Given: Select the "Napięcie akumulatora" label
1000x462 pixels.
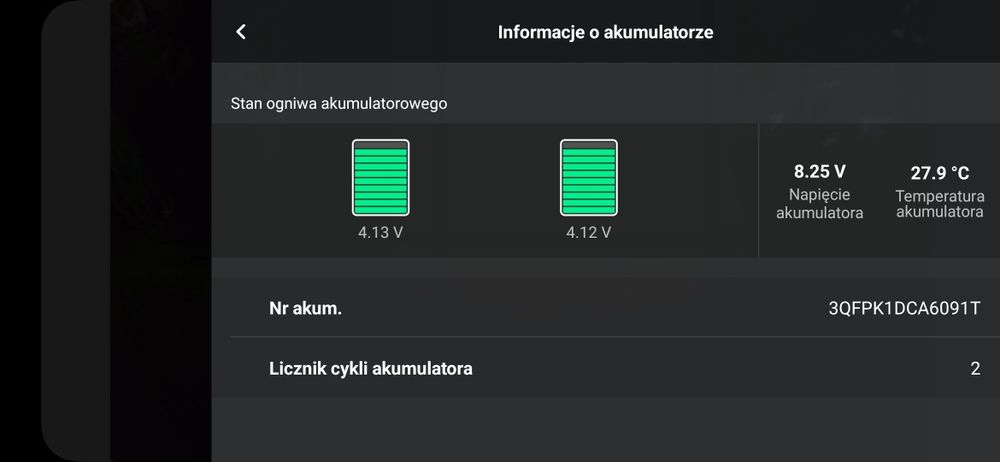Looking at the screenshot, I should (x=819, y=203).
